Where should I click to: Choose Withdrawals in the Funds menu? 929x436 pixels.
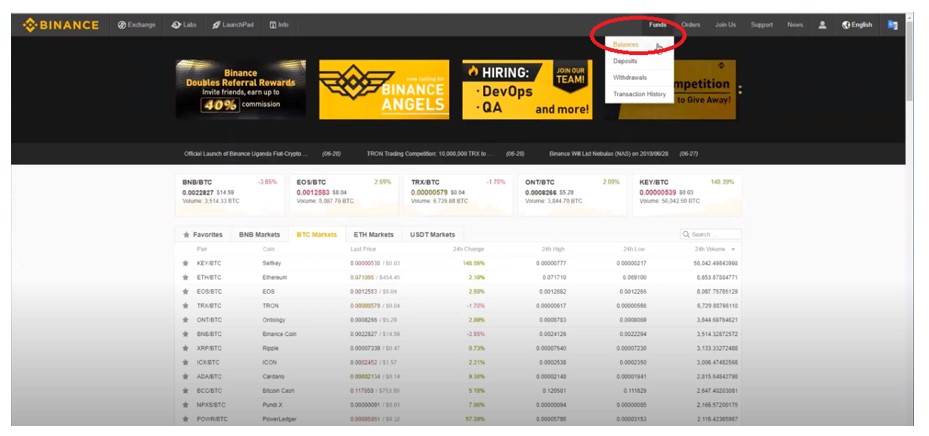pyautogui.click(x=630, y=77)
